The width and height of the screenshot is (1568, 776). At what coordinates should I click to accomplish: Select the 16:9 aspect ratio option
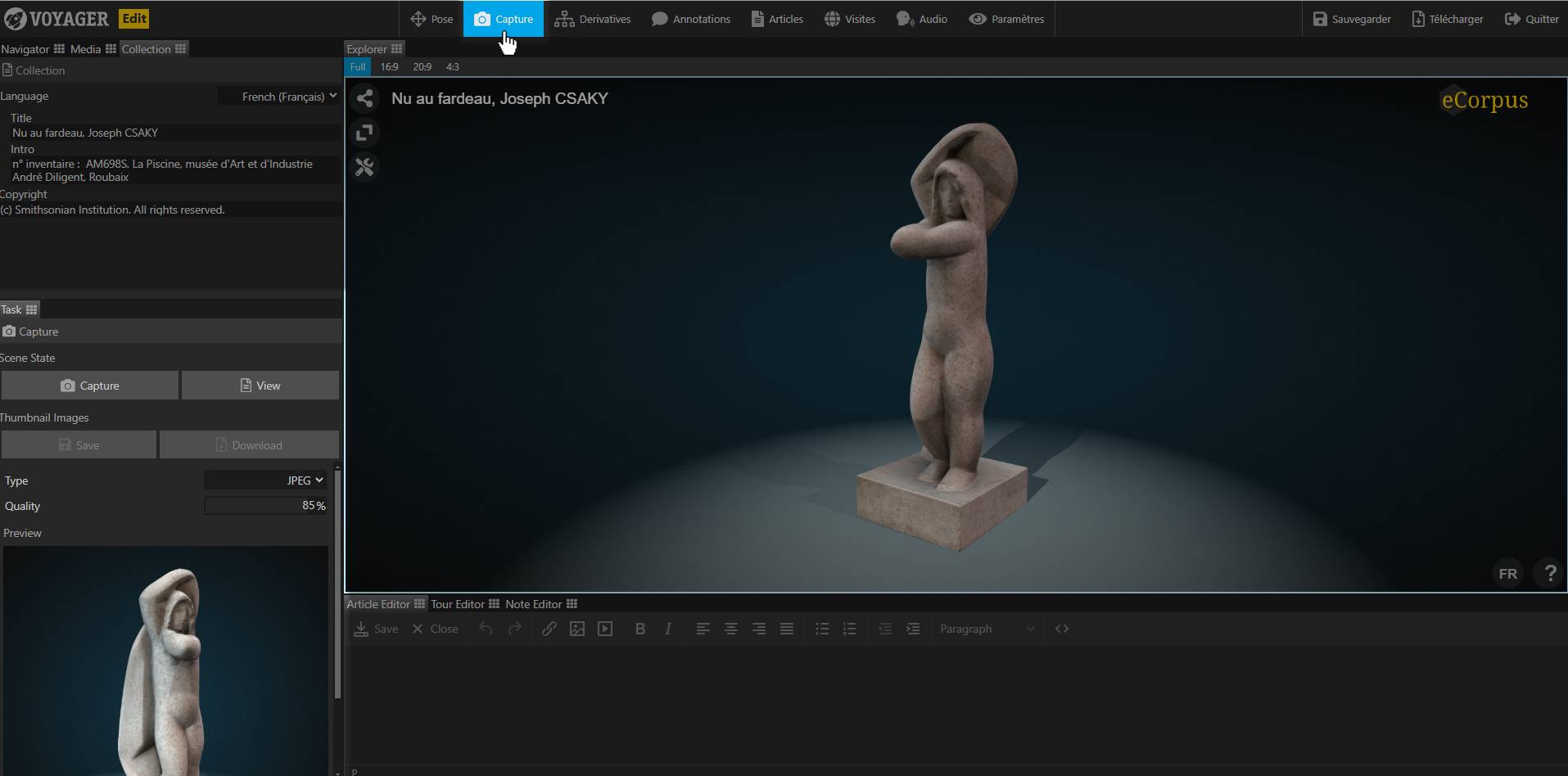point(389,67)
